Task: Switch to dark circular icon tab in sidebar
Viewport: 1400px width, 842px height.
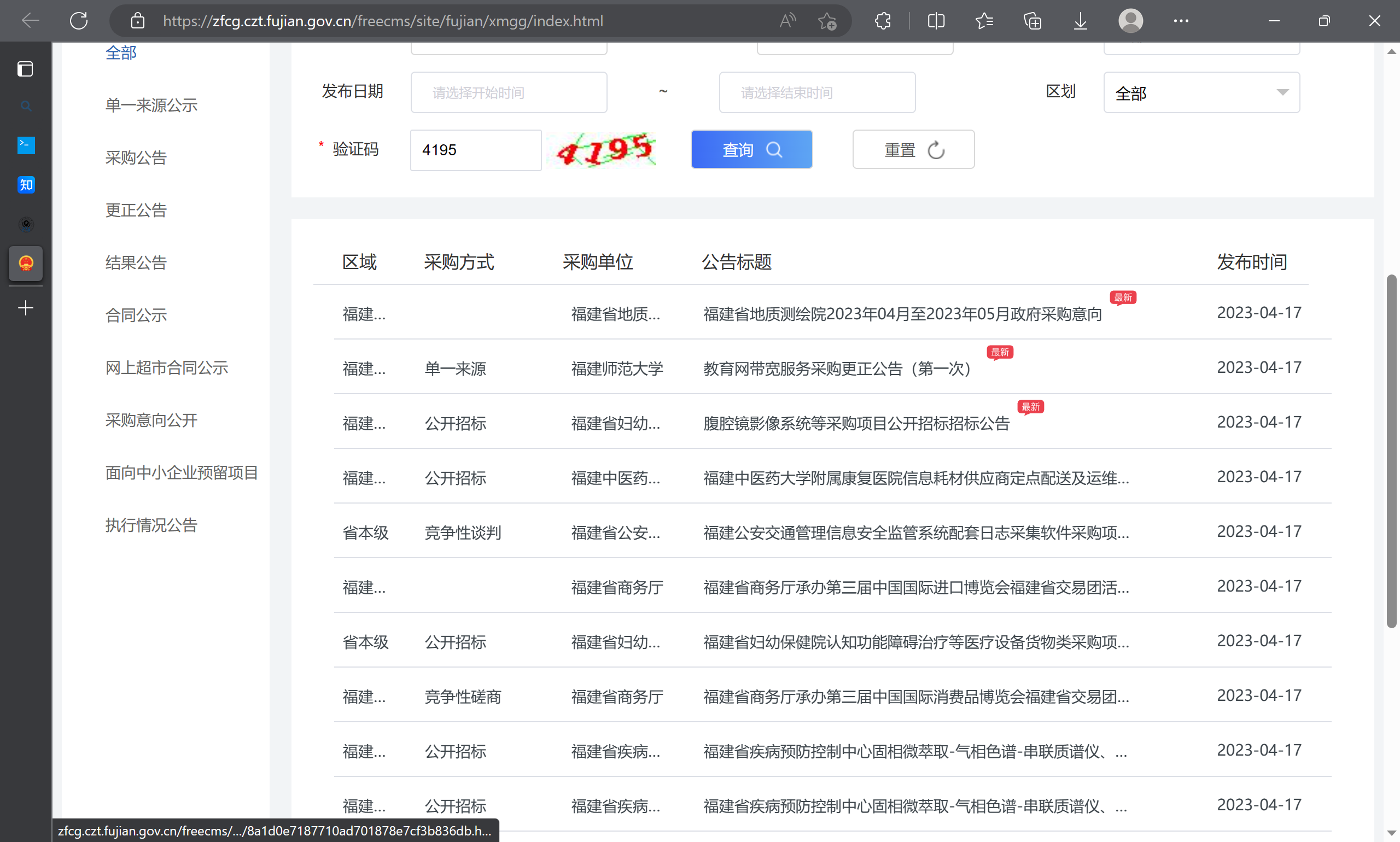Action: point(26,225)
